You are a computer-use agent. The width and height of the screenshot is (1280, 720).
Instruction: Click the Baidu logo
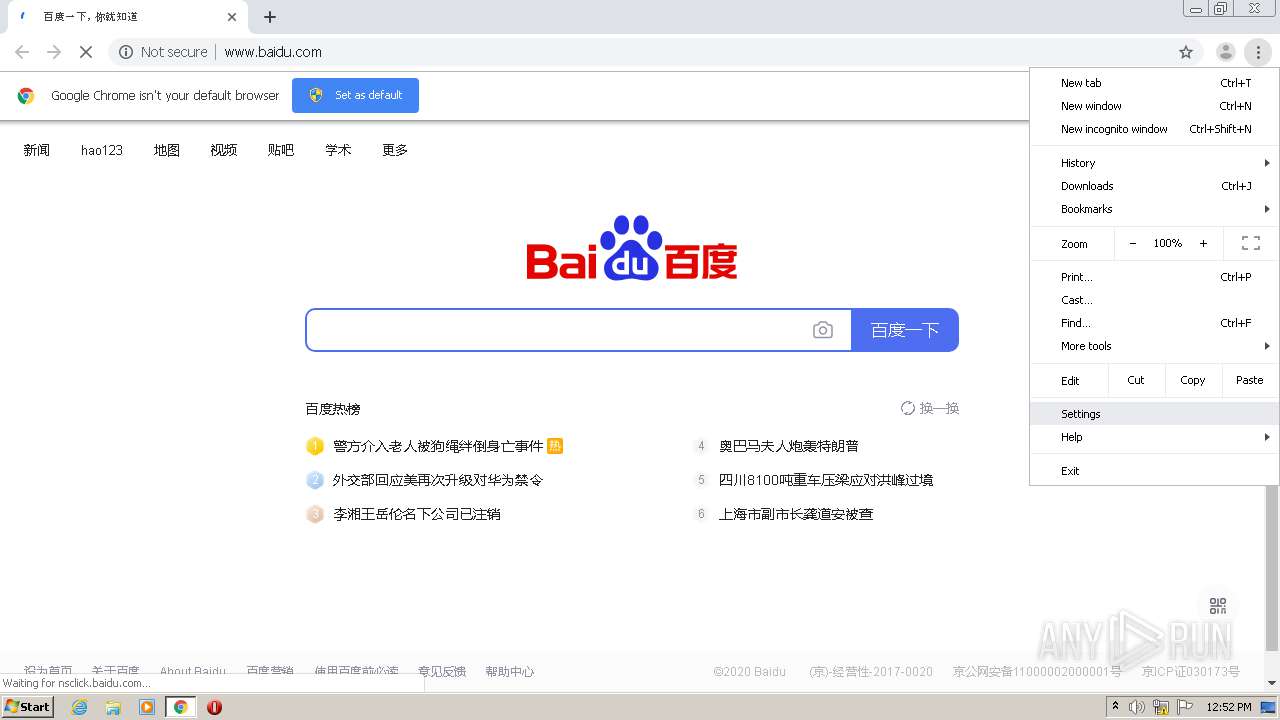click(632, 247)
